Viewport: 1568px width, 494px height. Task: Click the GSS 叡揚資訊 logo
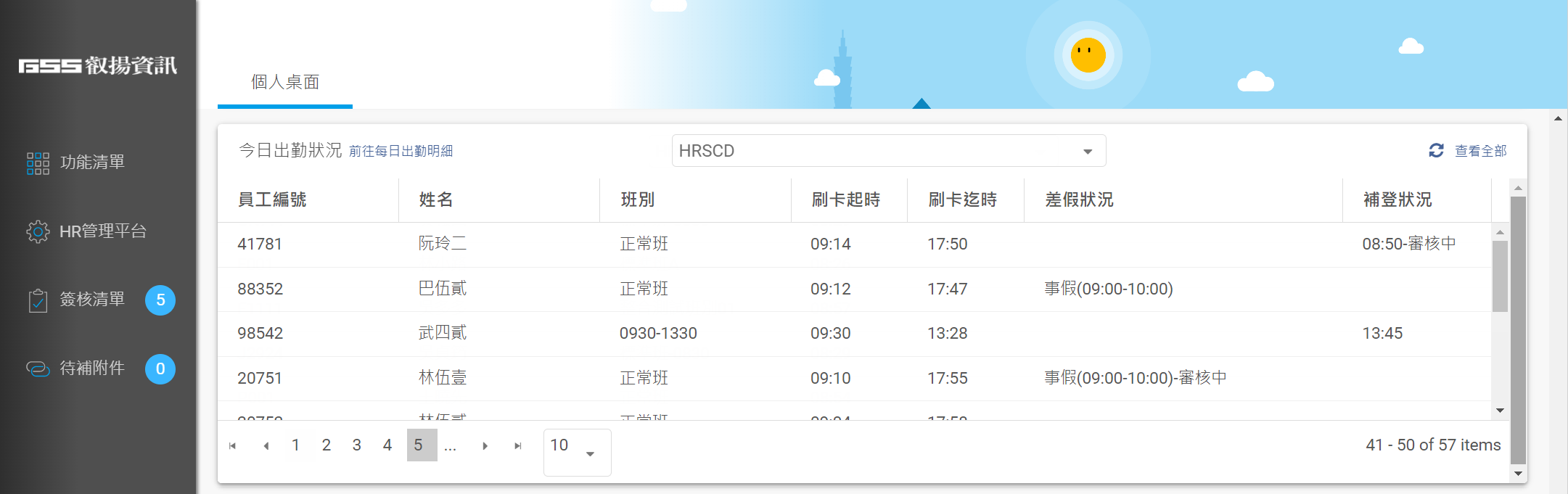pos(98,66)
